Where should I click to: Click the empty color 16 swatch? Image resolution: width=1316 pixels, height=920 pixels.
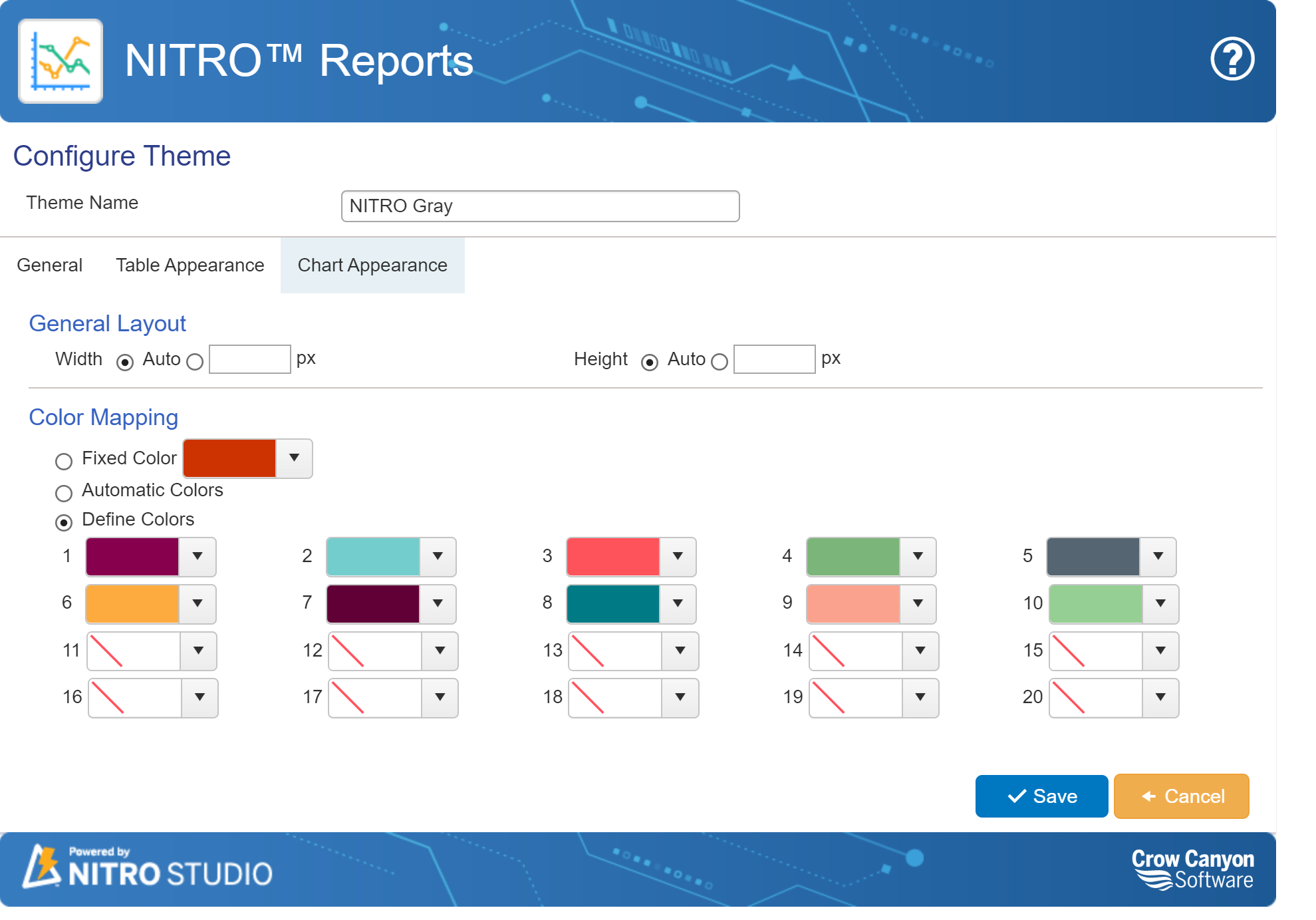point(135,698)
